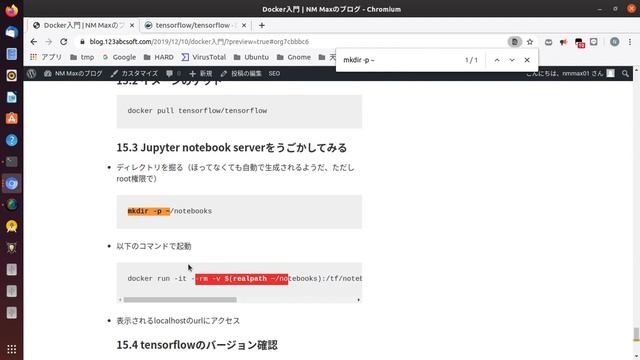Click code scrollbar right arrow
Viewport: 640px width, 360px height.
[x=358, y=300]
